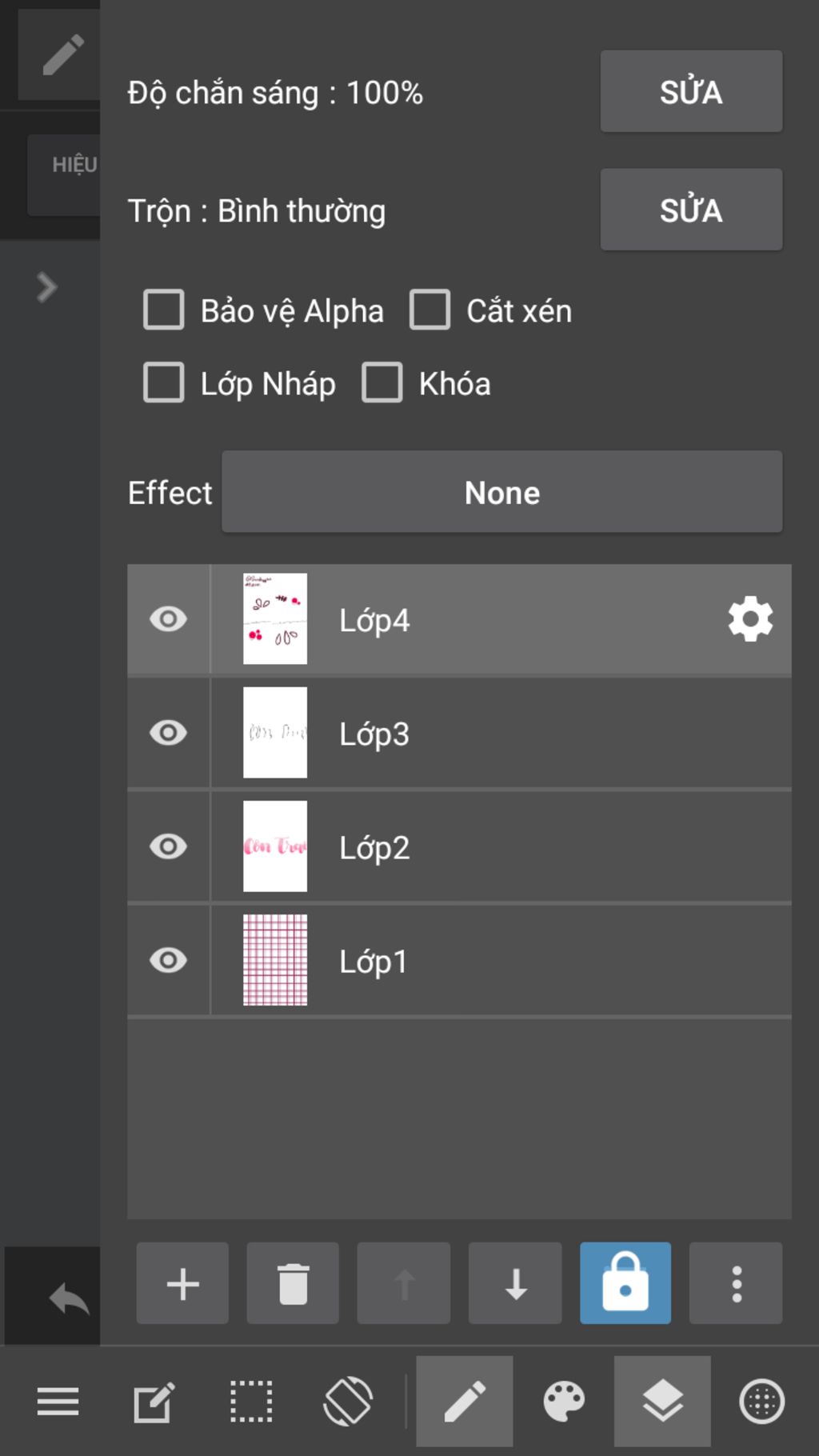Open Lớp4 layer settings gear
The image size is (819, 1456).
750,619
